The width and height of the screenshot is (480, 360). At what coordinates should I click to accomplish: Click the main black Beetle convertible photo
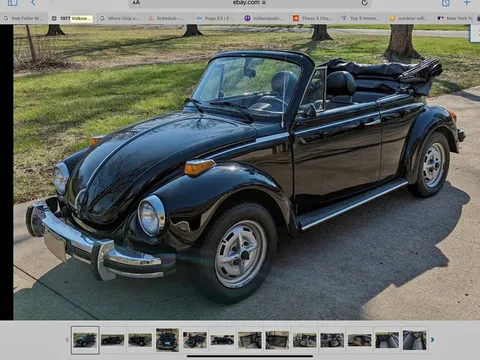(247, 172)
